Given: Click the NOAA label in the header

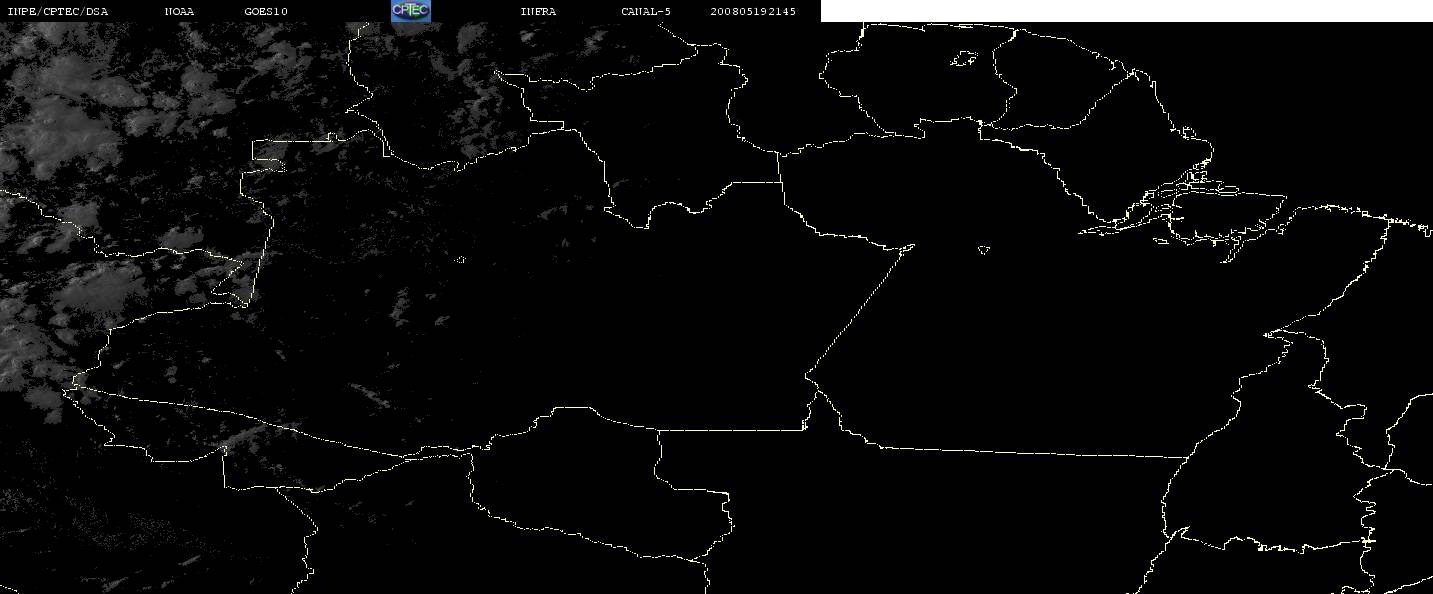Looking at the screenshot, I should [179, 12].
